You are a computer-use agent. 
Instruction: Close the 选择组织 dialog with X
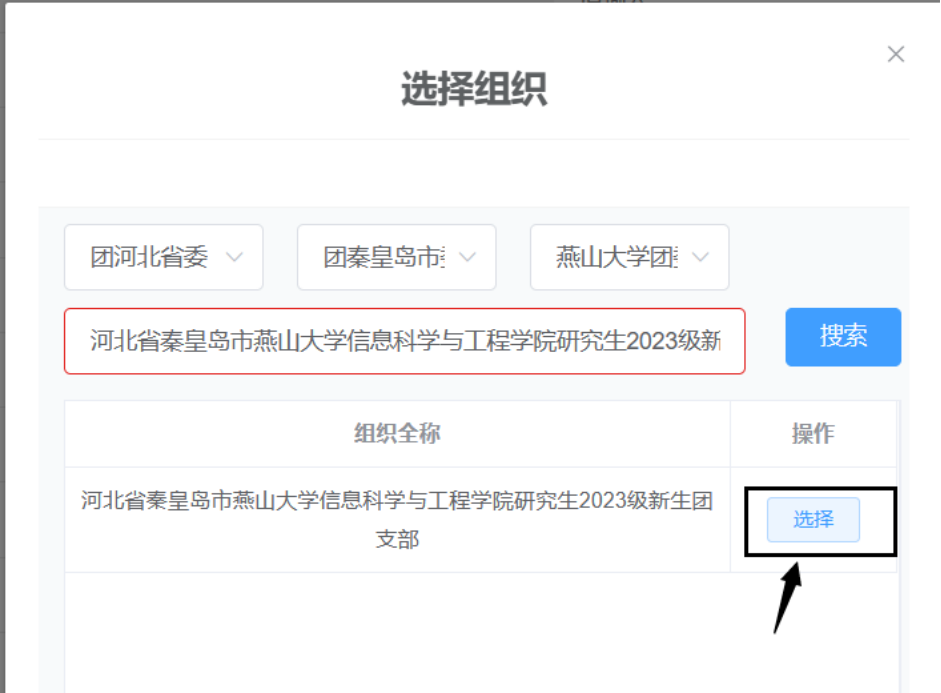coord(896,54)
